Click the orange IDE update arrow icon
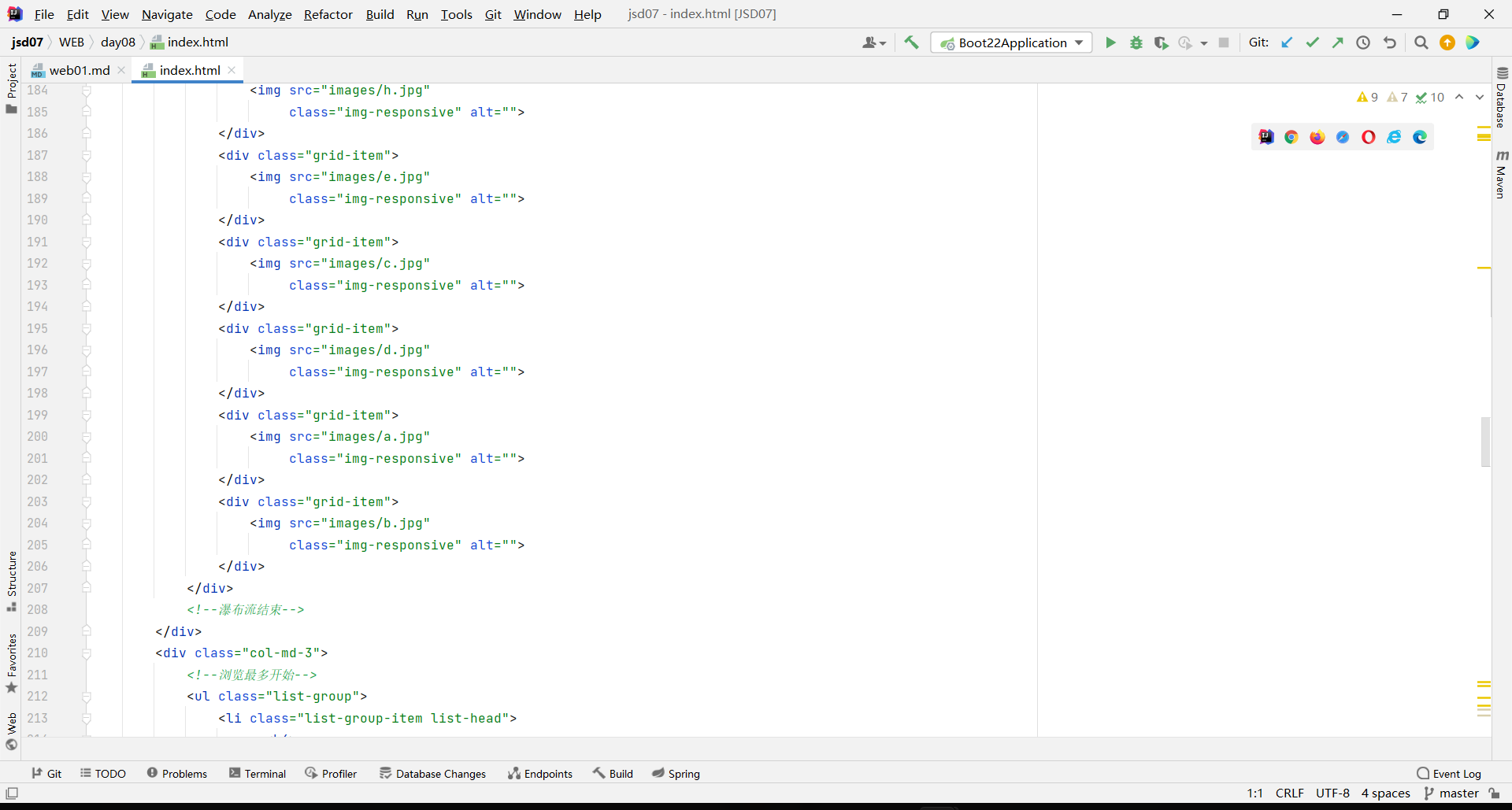 [1447, 43]
